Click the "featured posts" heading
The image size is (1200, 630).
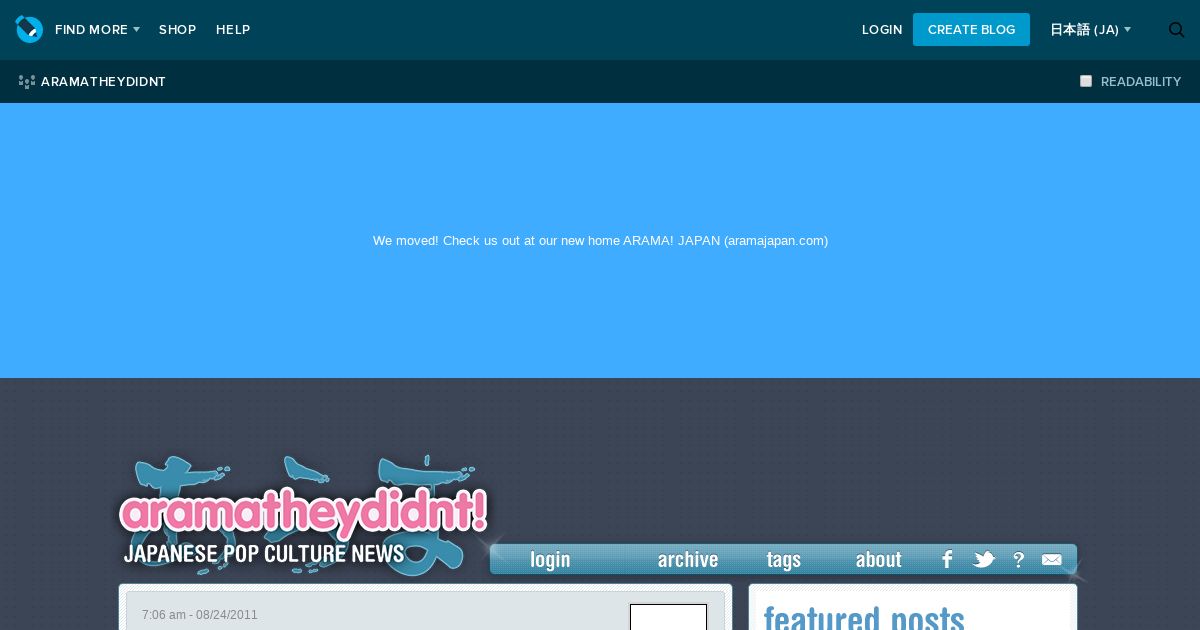[x=864, y=618]
